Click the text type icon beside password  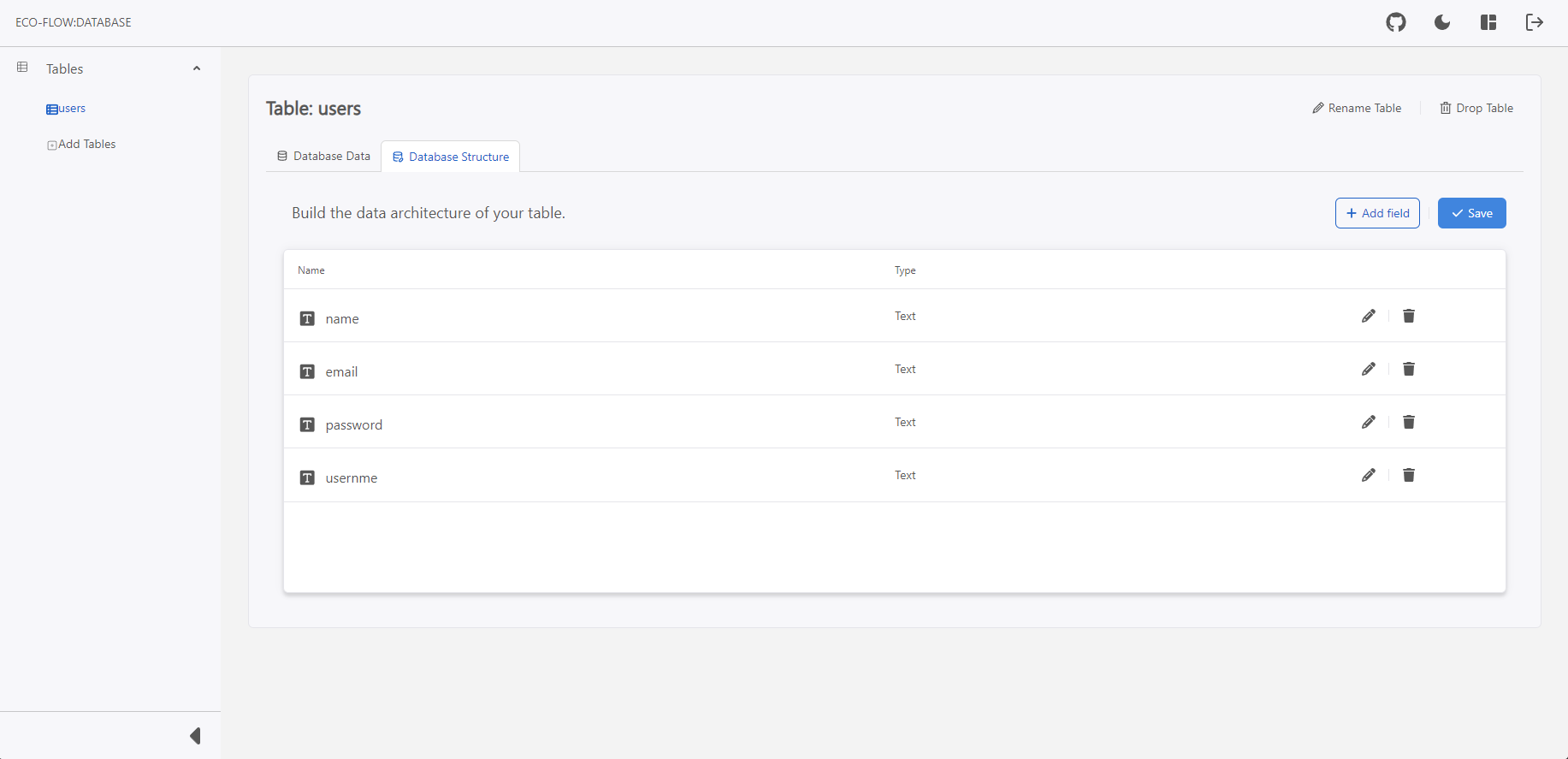pyautogui.click(x=307, y=424)
